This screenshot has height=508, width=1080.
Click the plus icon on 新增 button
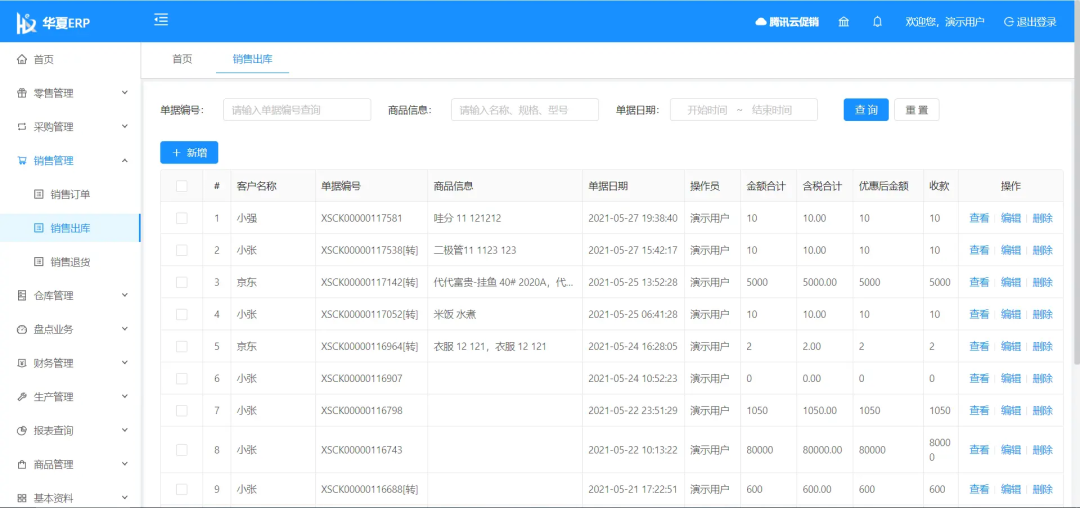click(176, 153)
